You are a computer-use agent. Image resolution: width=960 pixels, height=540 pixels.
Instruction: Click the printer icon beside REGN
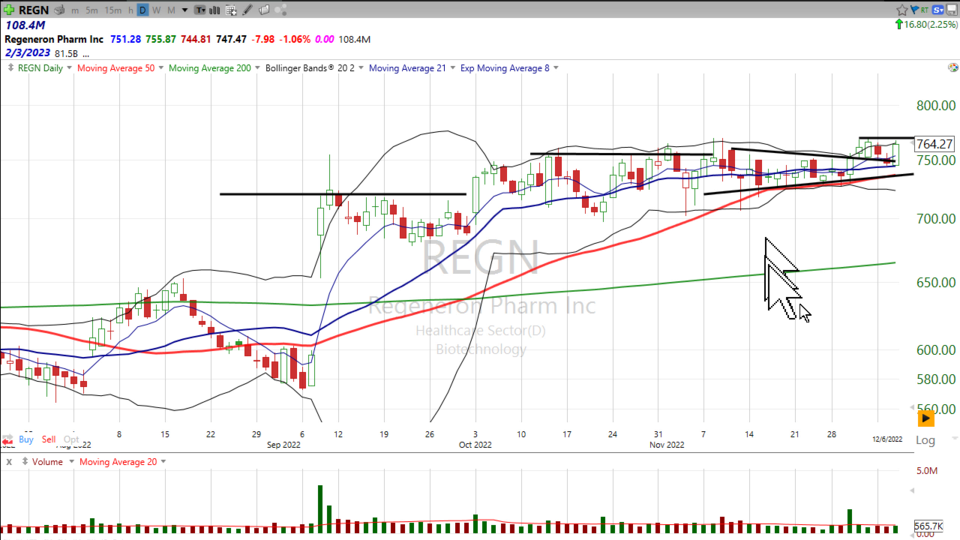(x=59, y=10)
